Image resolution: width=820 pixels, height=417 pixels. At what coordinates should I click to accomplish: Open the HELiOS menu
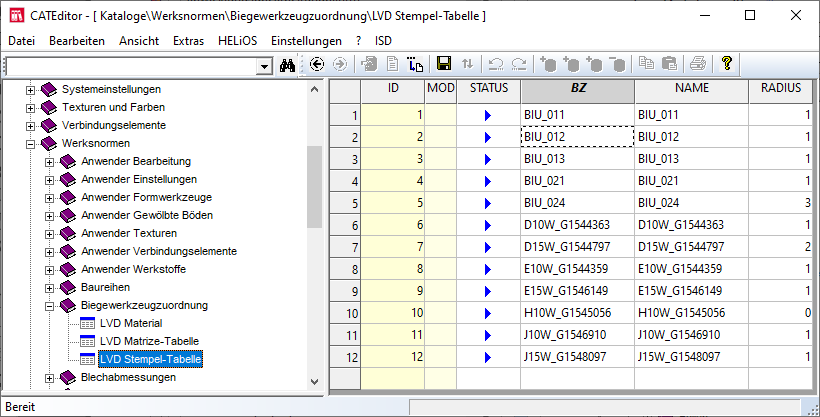(237, 41)
